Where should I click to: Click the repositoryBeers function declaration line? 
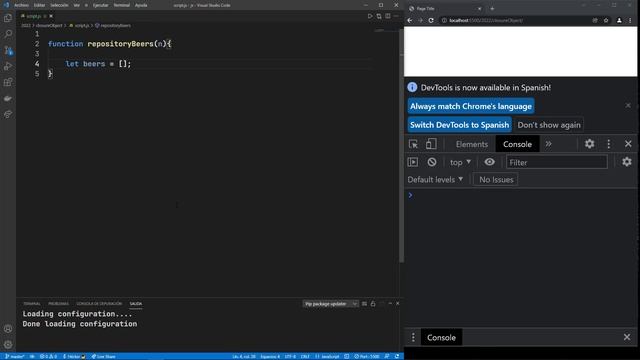click(109, 44)
